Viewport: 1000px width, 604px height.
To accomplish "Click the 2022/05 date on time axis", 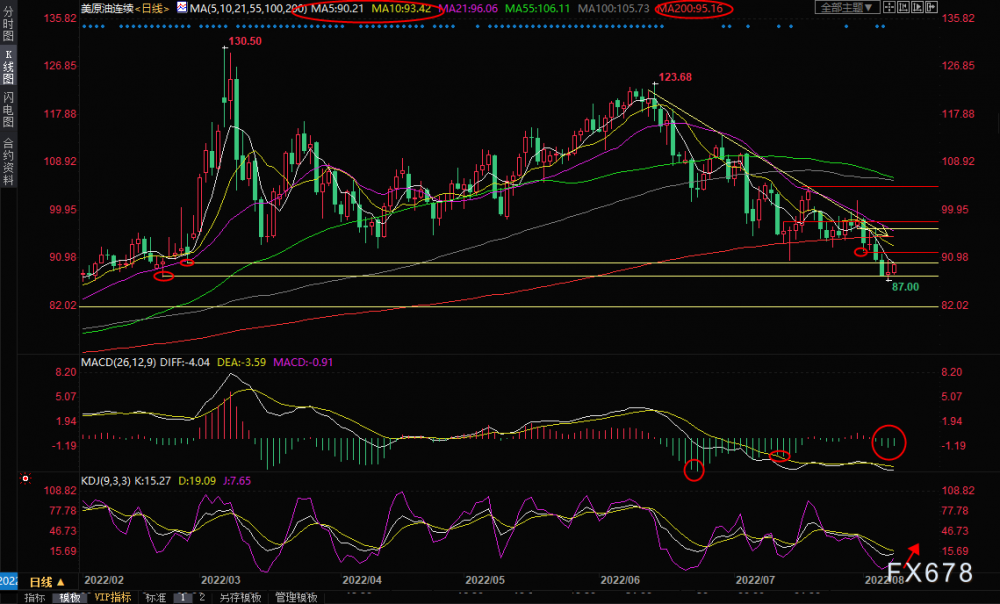I will (485, 580).
